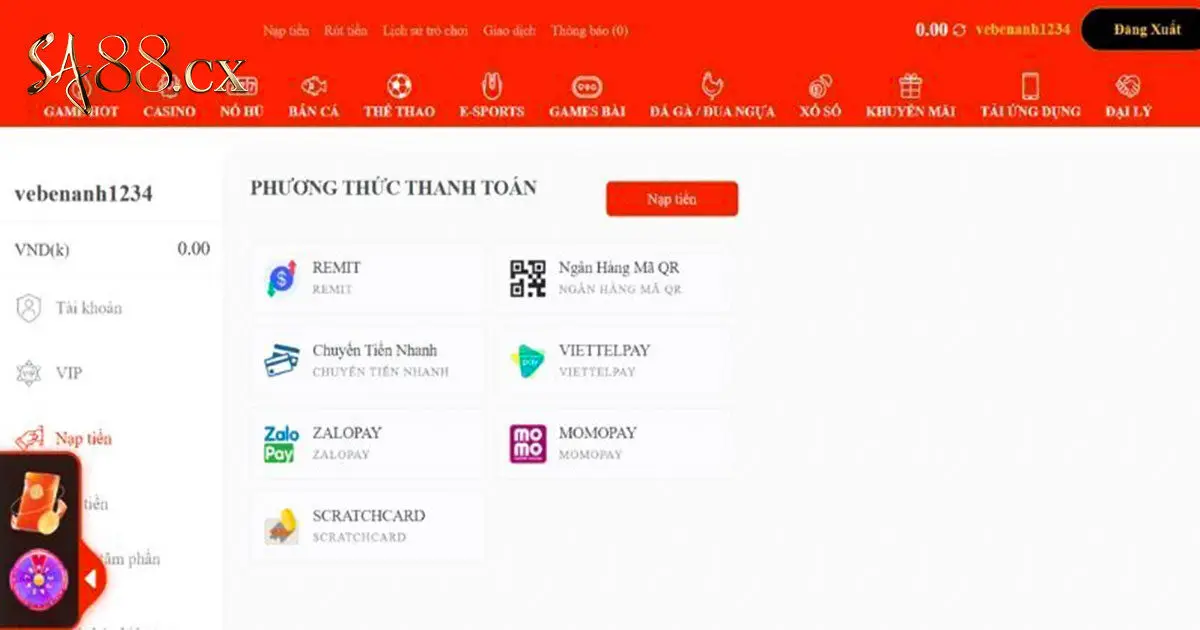Viewport: 1200px width, 630px height.
Task: Click the Đăng Xuất logout button
Action: coord(1147,30)
